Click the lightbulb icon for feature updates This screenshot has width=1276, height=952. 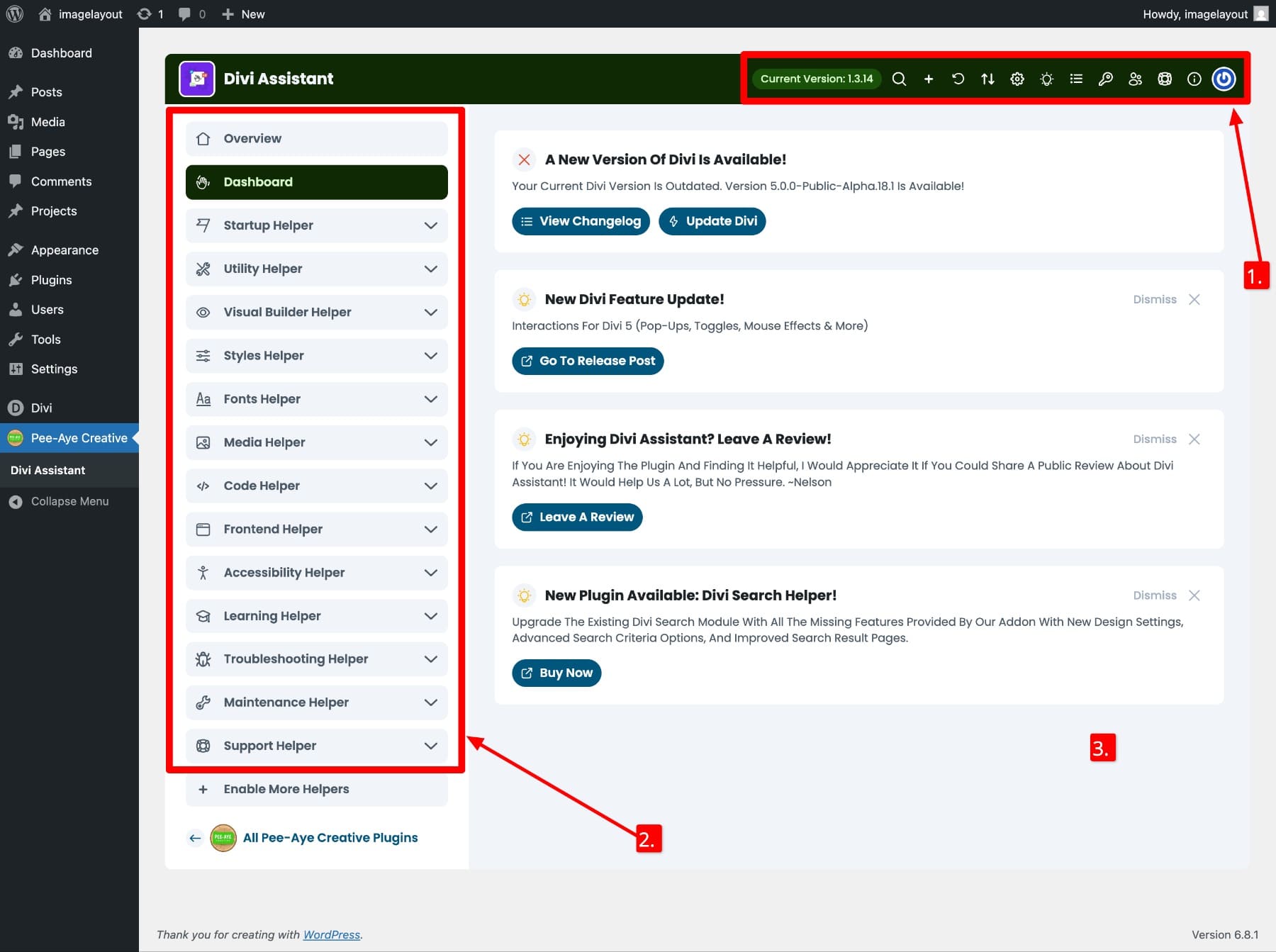[1046, 79]
